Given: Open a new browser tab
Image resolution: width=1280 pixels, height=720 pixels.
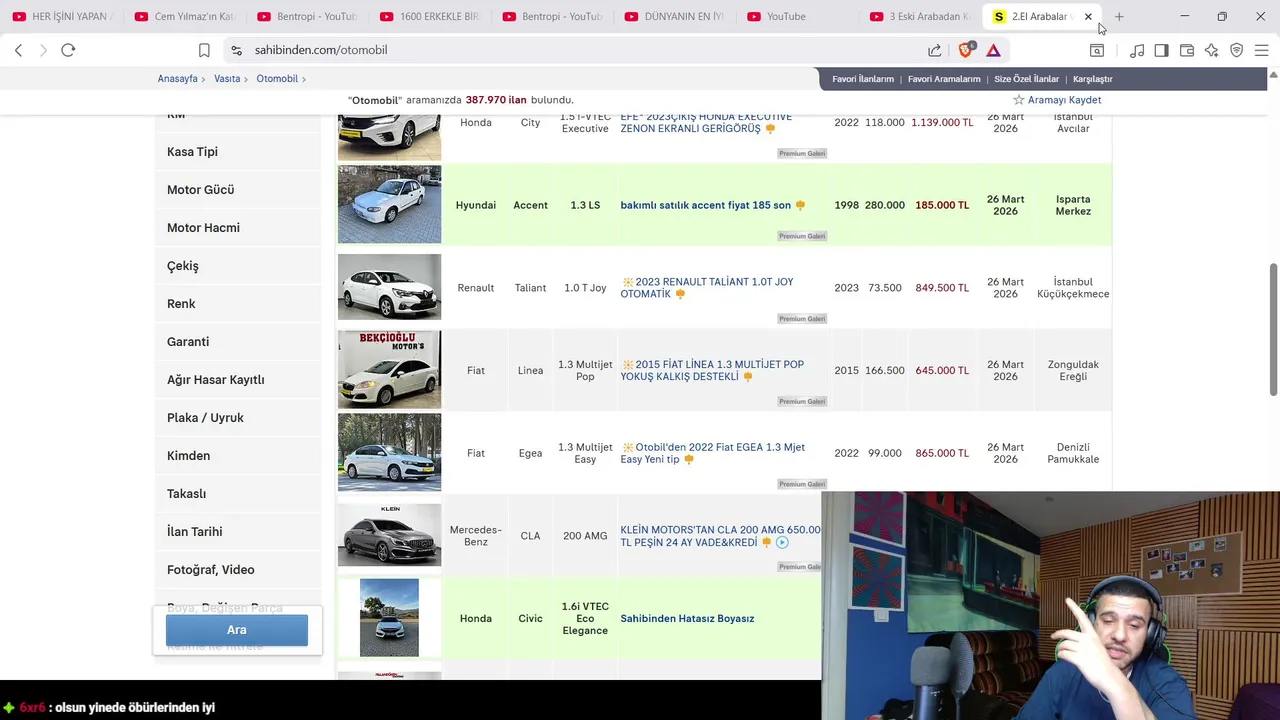Looking at the screenshot, I should tap(1119, 16).
